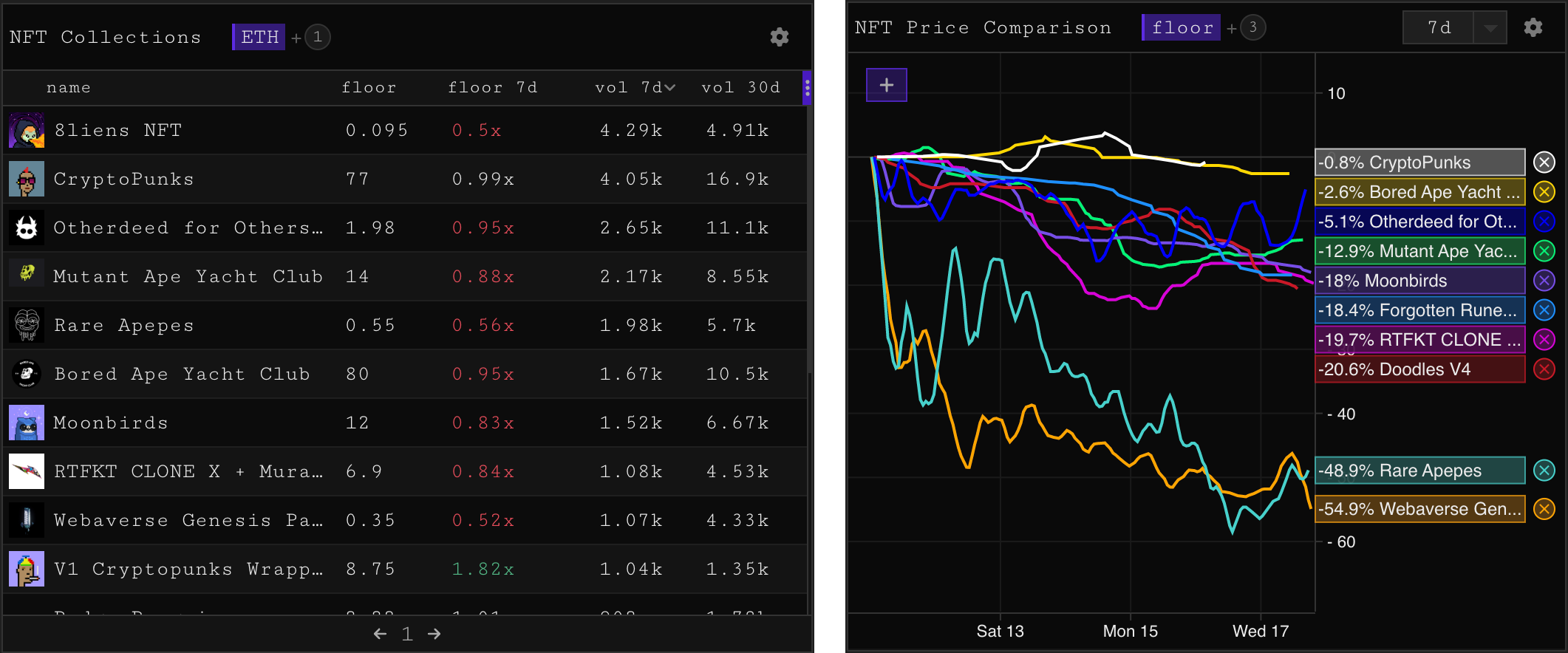Click the 8liens NFT collection avatar
Viewport: 1568px width, 653px height.
27,130
